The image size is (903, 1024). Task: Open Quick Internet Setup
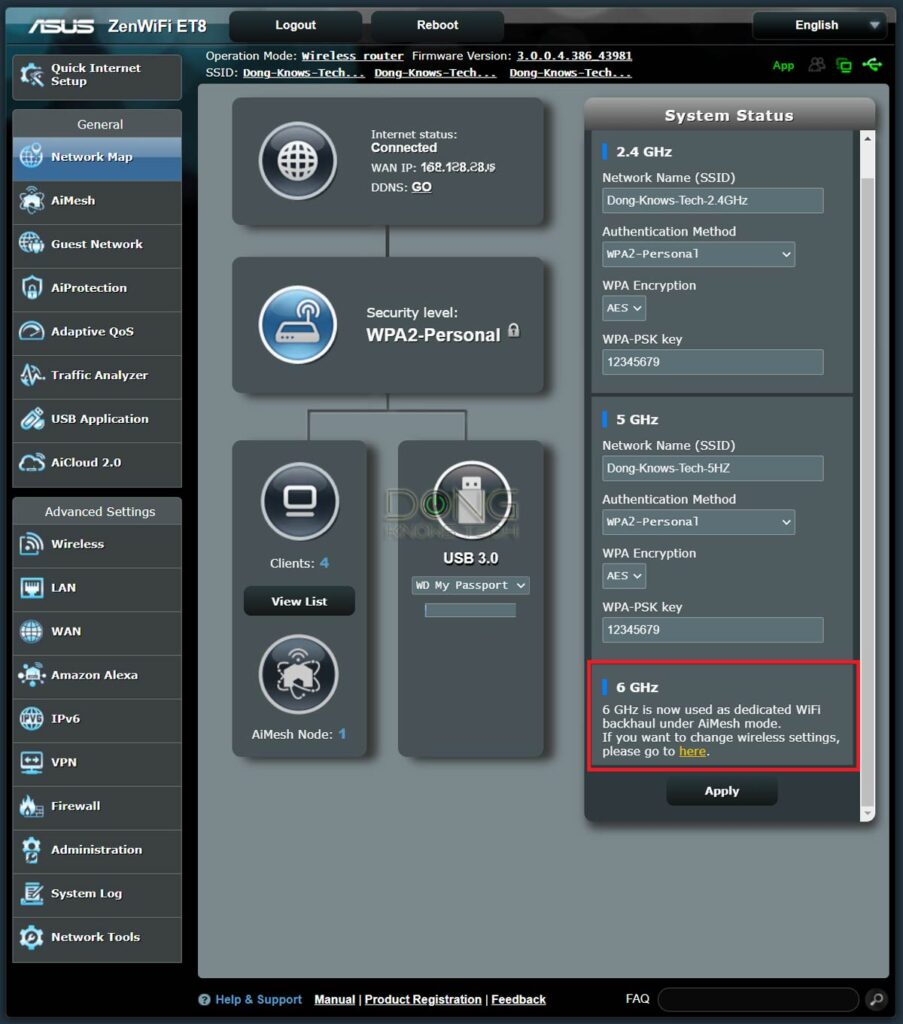[97, 76]
